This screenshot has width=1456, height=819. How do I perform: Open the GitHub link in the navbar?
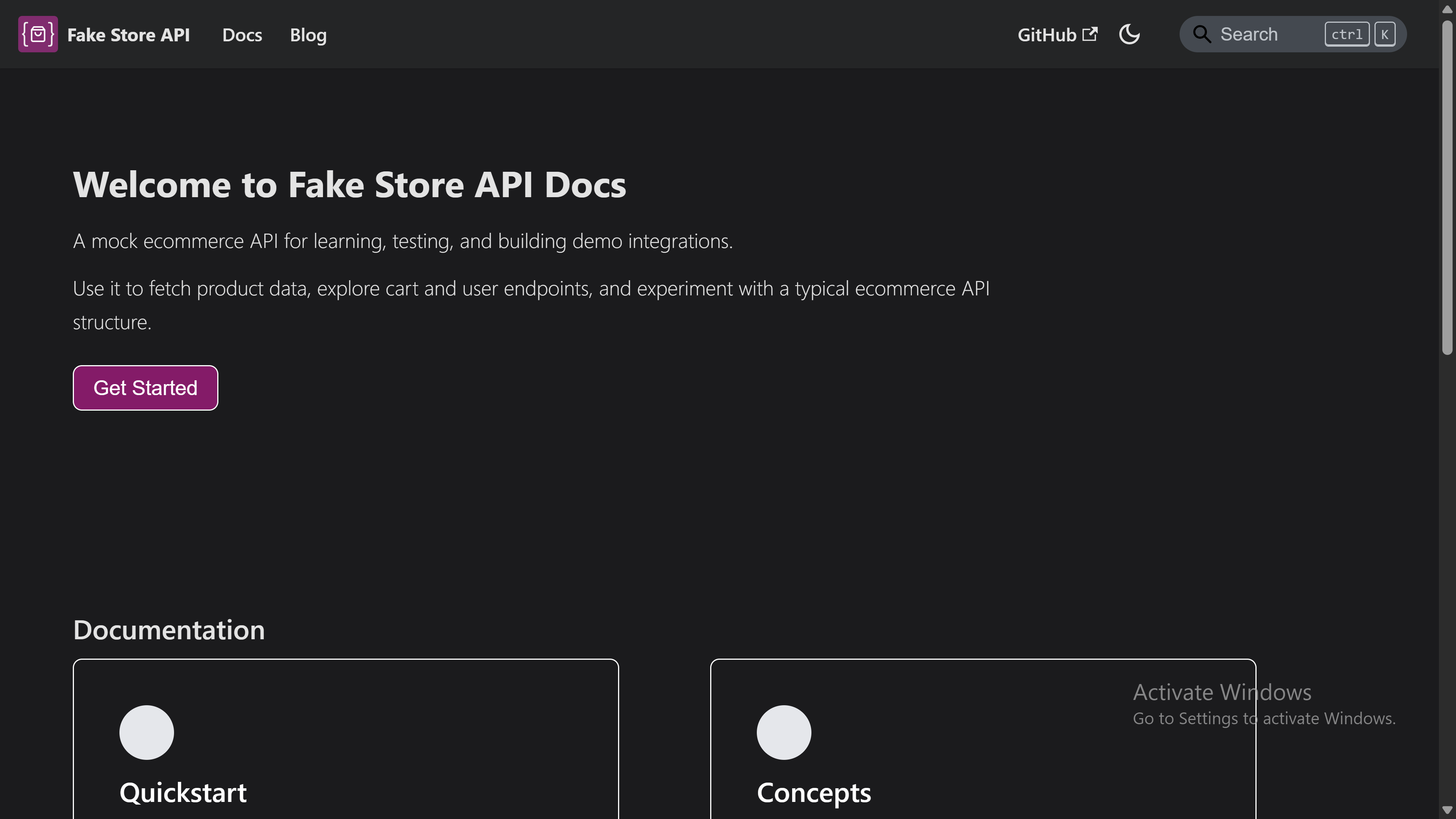[x=1047, y=35]
